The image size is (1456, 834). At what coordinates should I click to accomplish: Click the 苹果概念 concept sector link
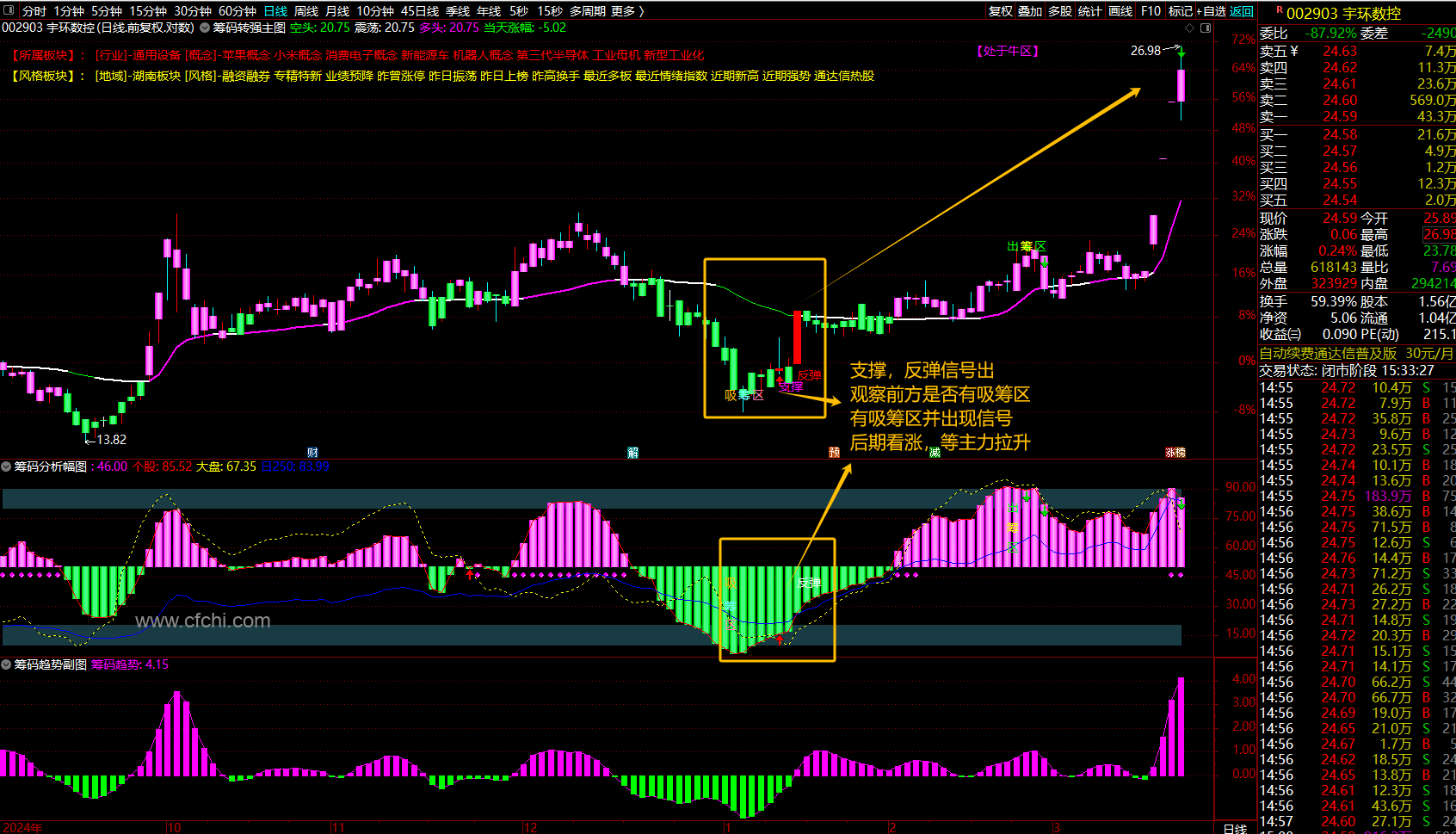click(245, 55)
